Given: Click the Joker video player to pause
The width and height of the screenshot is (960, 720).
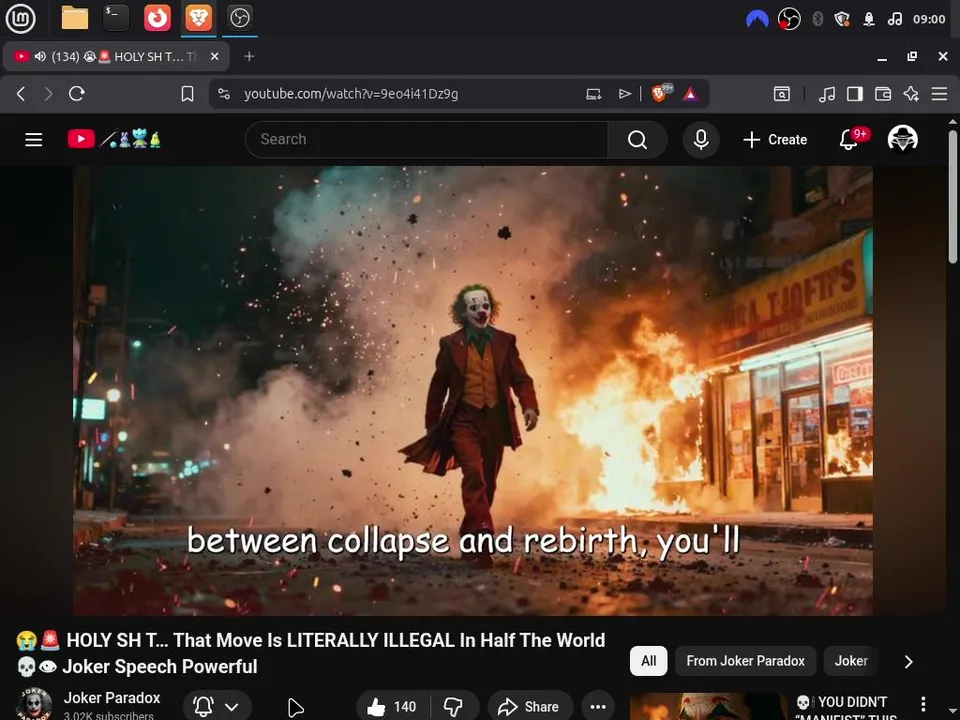Looking at the screenshot, I should click(473, 391).
